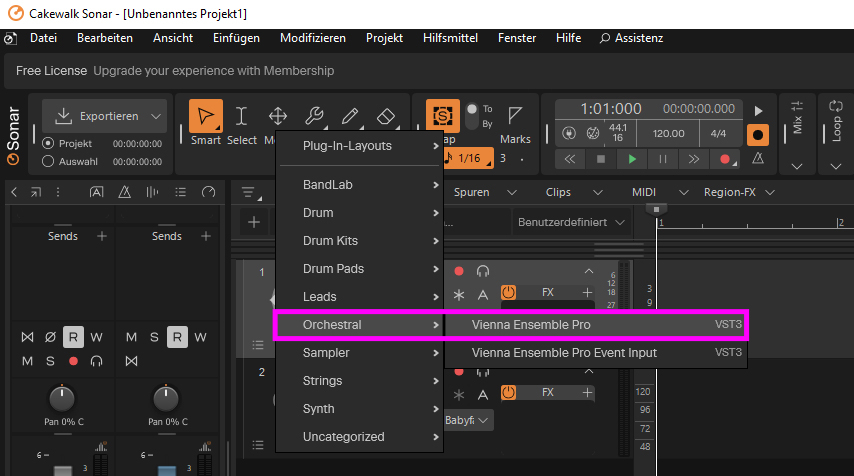Open the Assistenz search
Image resolution: width=854 pixels, height=476 pixels.
point(631,38)
